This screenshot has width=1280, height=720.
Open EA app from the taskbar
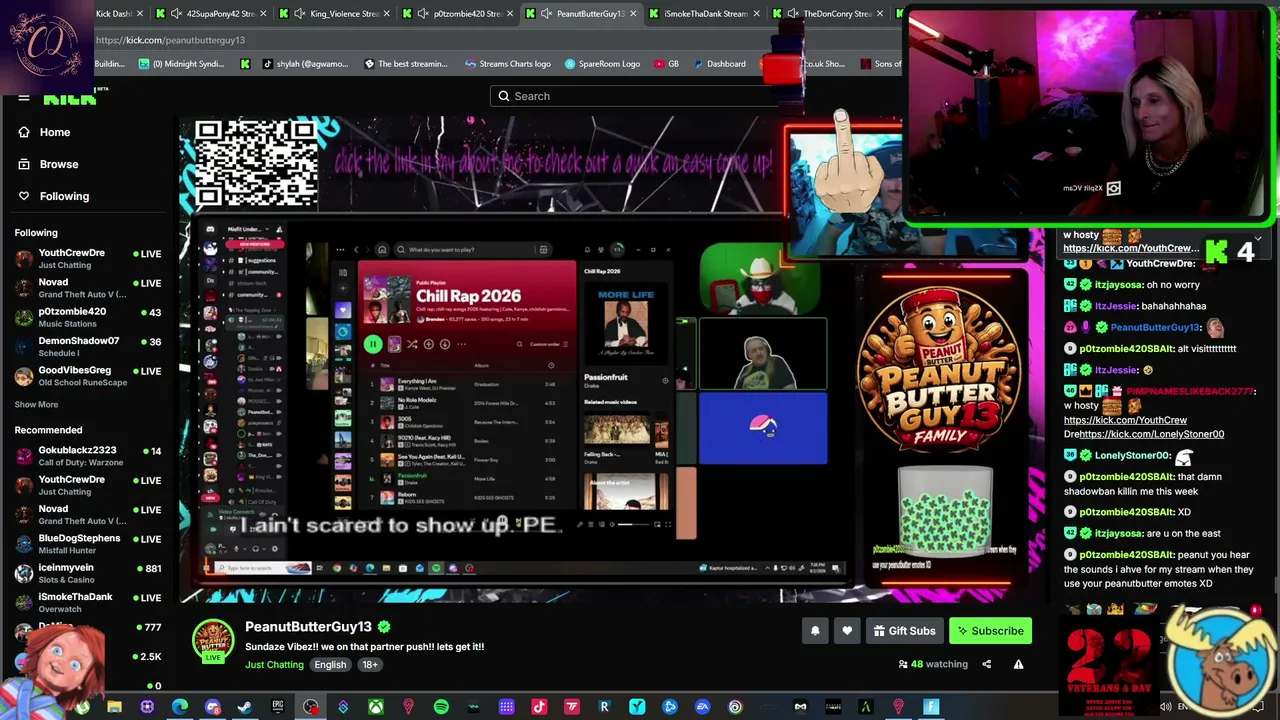tap(702, 707)
